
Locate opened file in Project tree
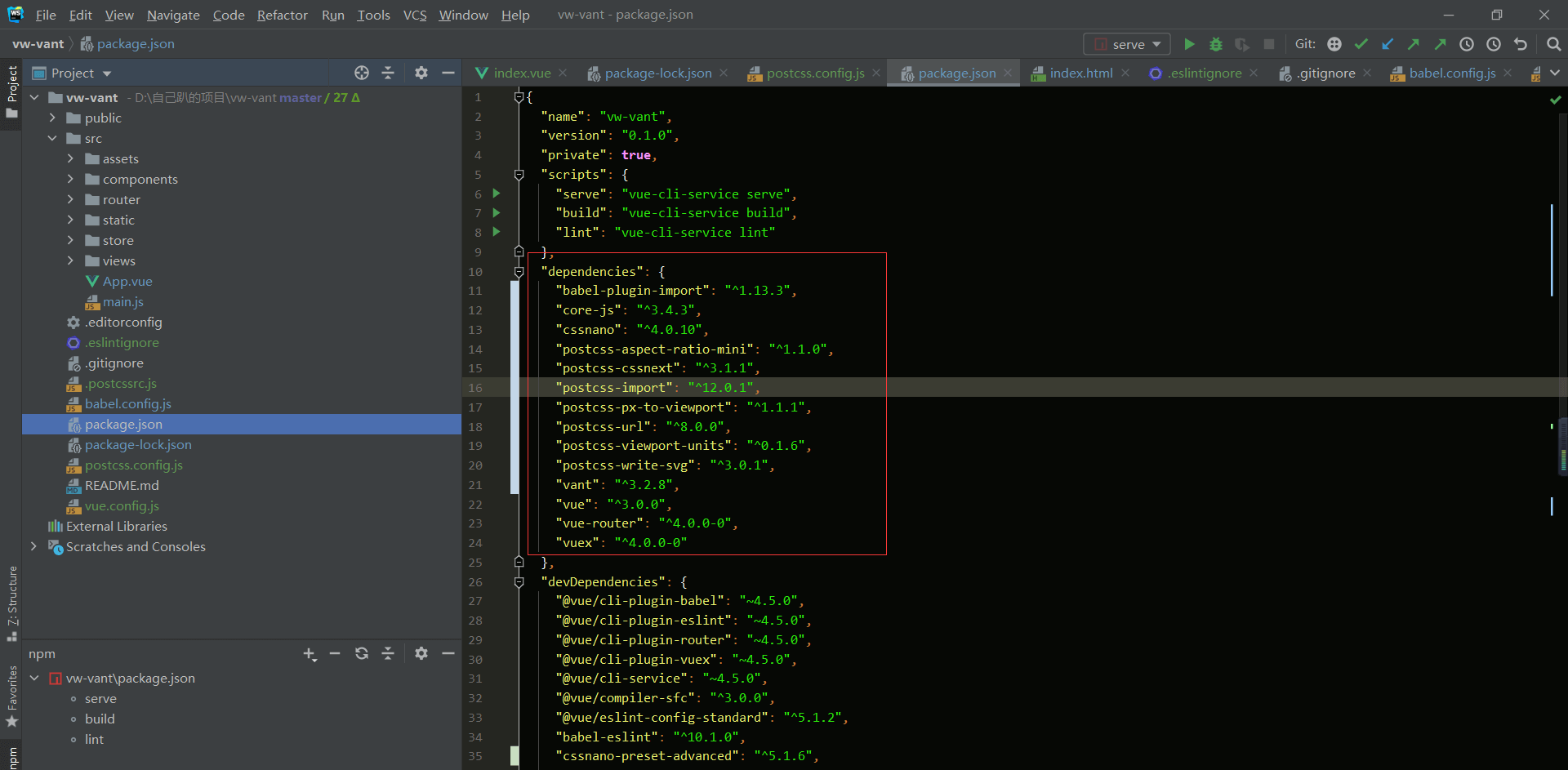(x=362, y=73)
